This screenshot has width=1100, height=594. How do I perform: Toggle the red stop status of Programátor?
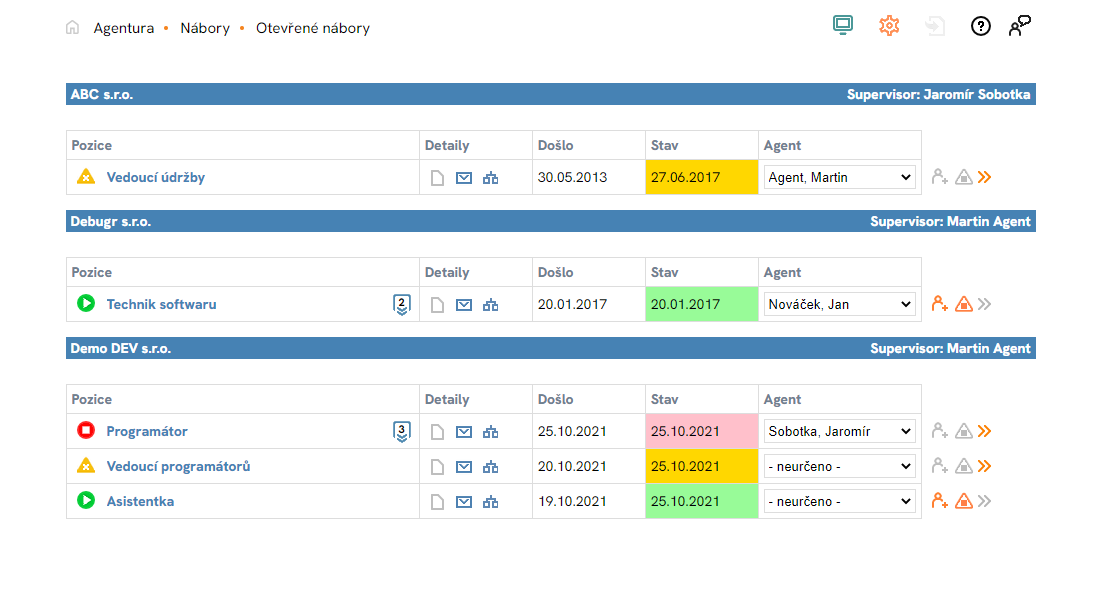point(86,431)
